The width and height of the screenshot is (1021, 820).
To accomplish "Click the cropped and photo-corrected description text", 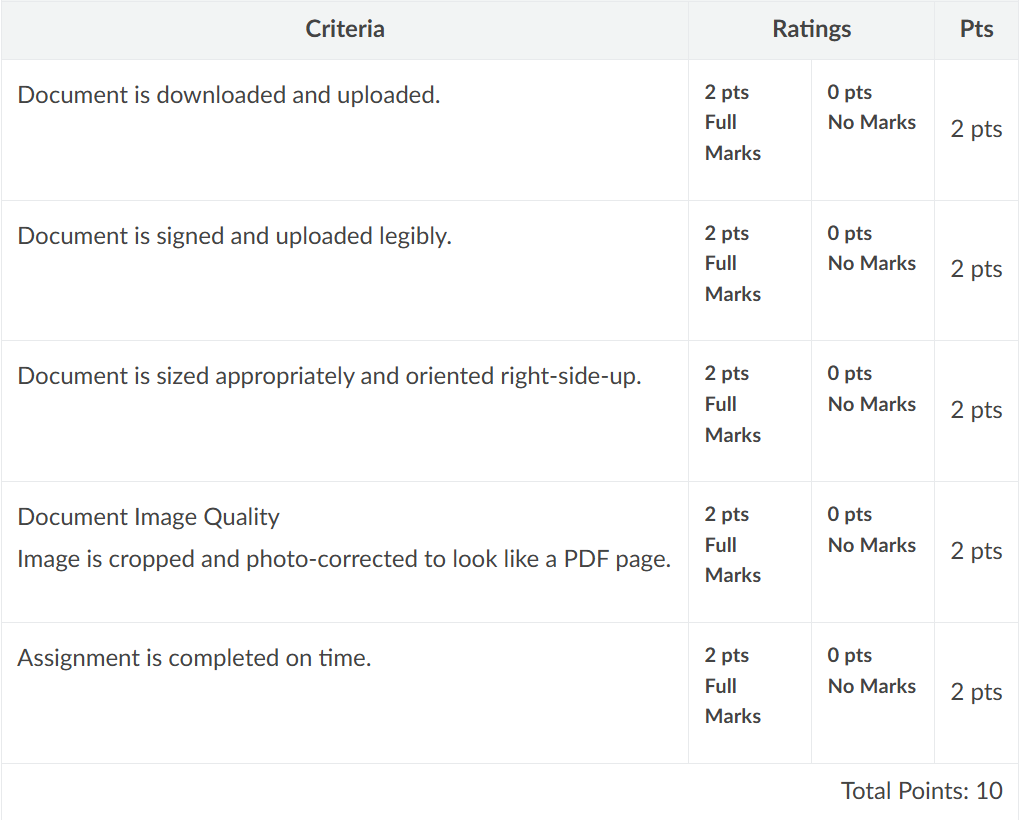I will click(x=343, y=559).
